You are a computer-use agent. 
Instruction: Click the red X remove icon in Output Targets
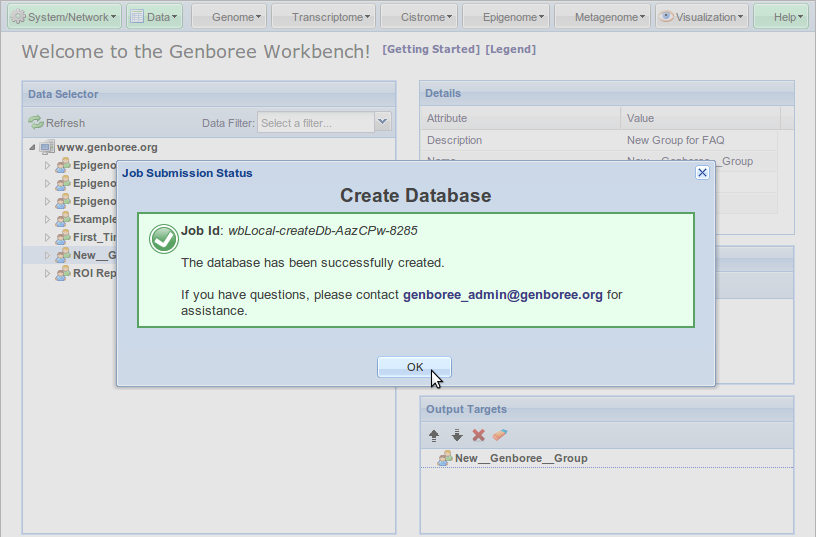[x=478, y=435]
